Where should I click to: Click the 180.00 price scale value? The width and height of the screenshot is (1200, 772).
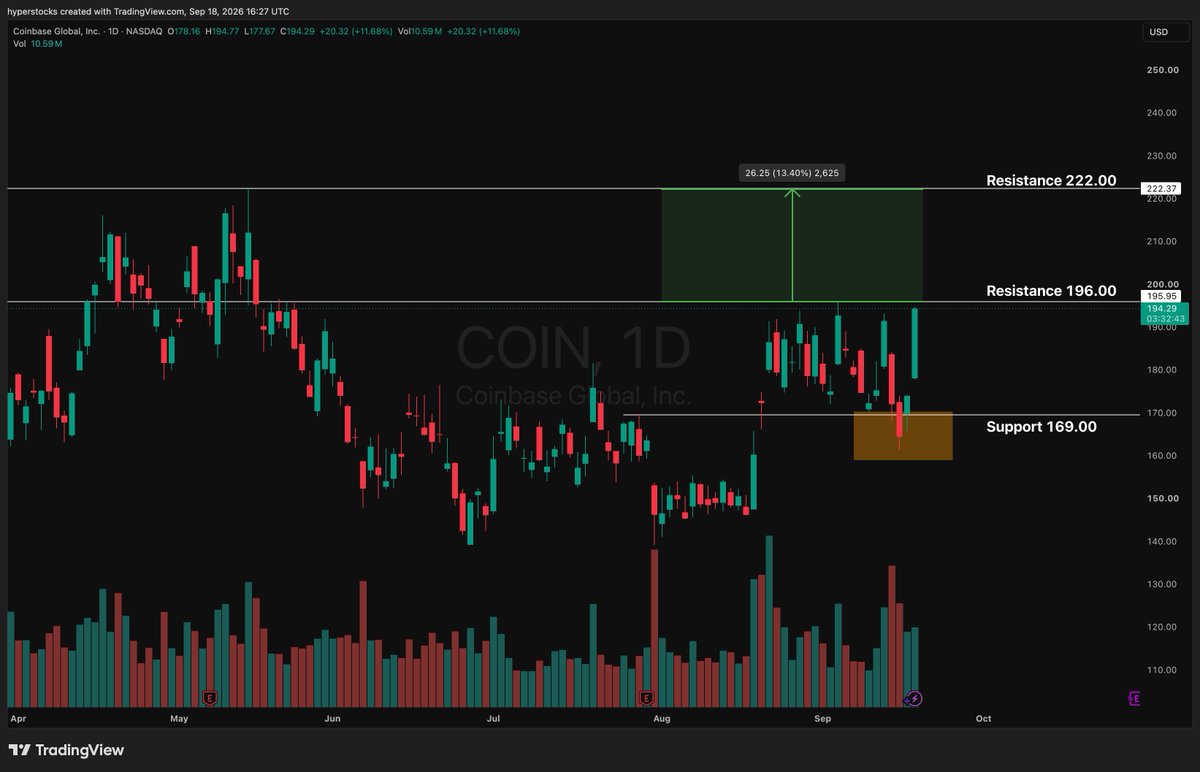click(1162, 370)
